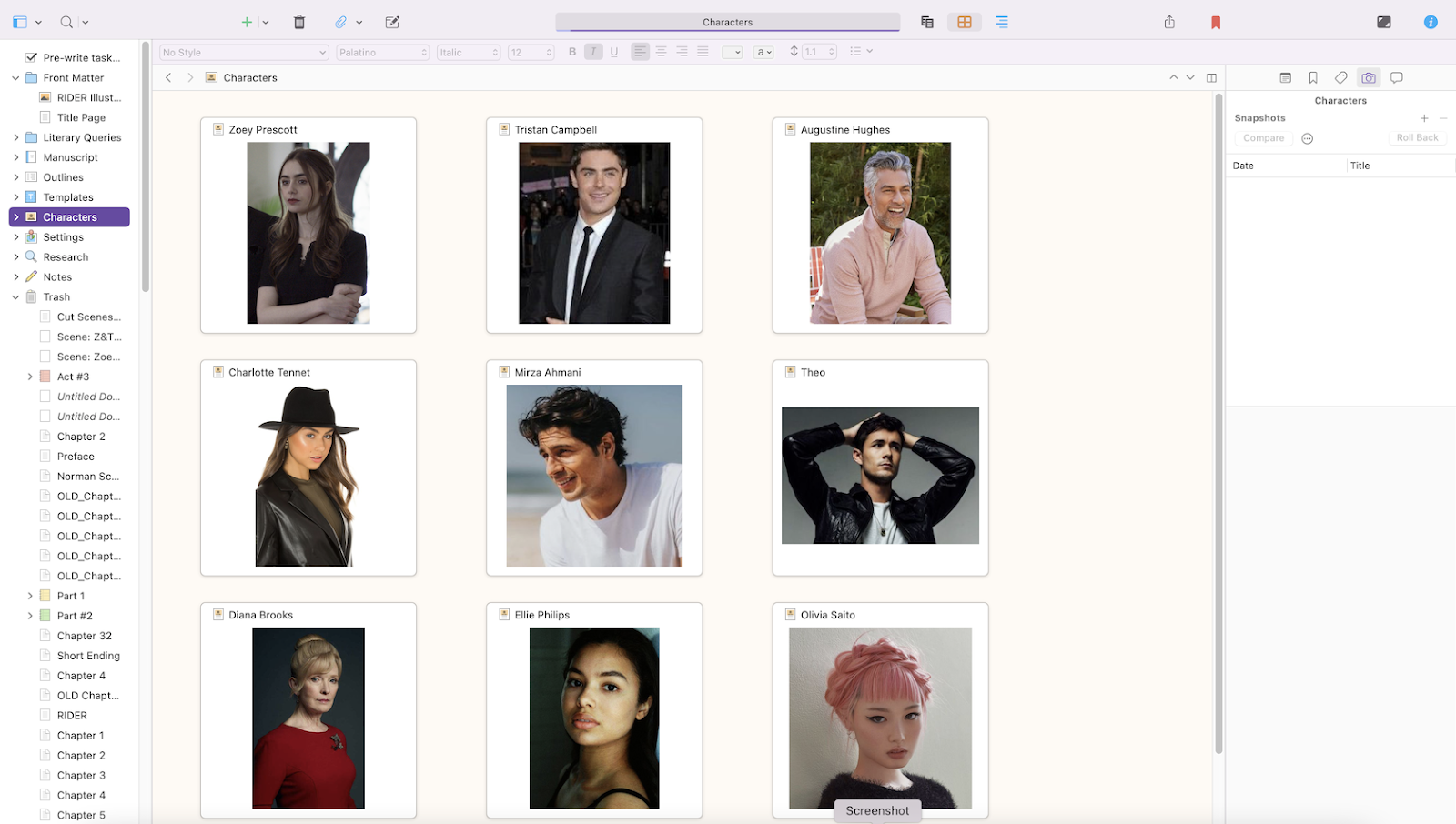
Task: Select the Research item in the binder
Action: pyautogui.click(x=66, y=257)
